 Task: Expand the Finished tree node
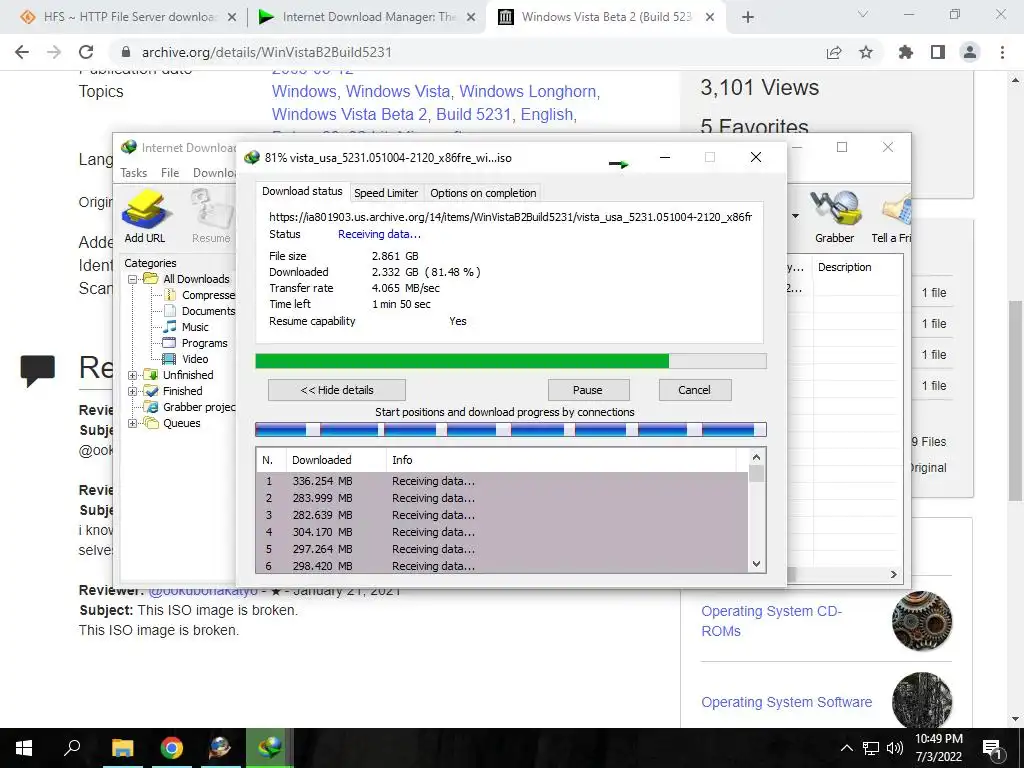(133, 391)
